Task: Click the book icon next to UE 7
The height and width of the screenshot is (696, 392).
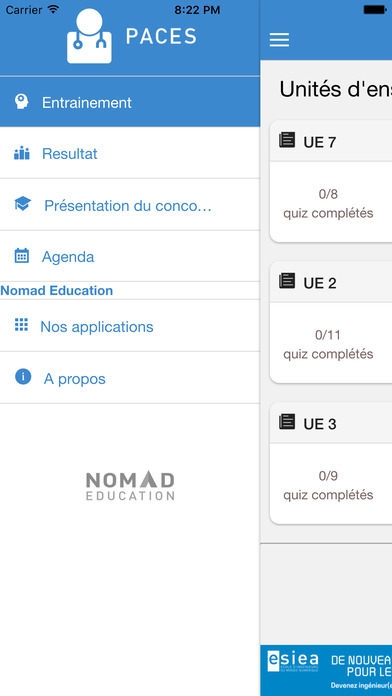Action: [287, 140]
